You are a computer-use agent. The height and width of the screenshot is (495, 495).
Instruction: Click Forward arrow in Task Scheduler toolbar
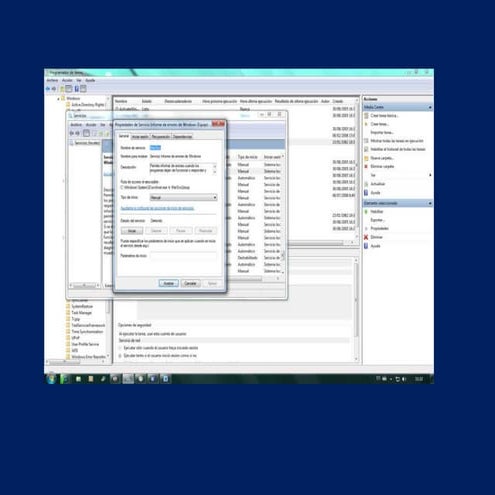54,89
